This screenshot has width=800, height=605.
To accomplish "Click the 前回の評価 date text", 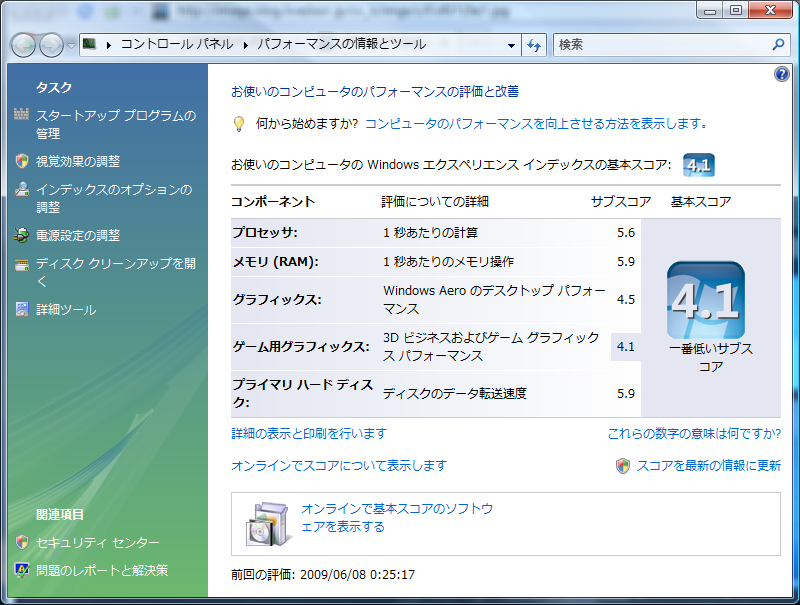I will click(323, 574).
